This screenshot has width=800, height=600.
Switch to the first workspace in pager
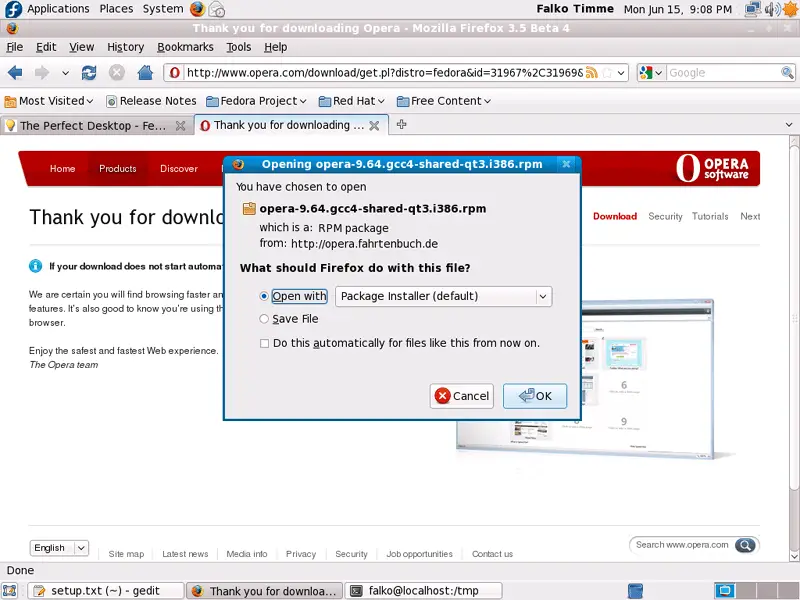[724, 591]
